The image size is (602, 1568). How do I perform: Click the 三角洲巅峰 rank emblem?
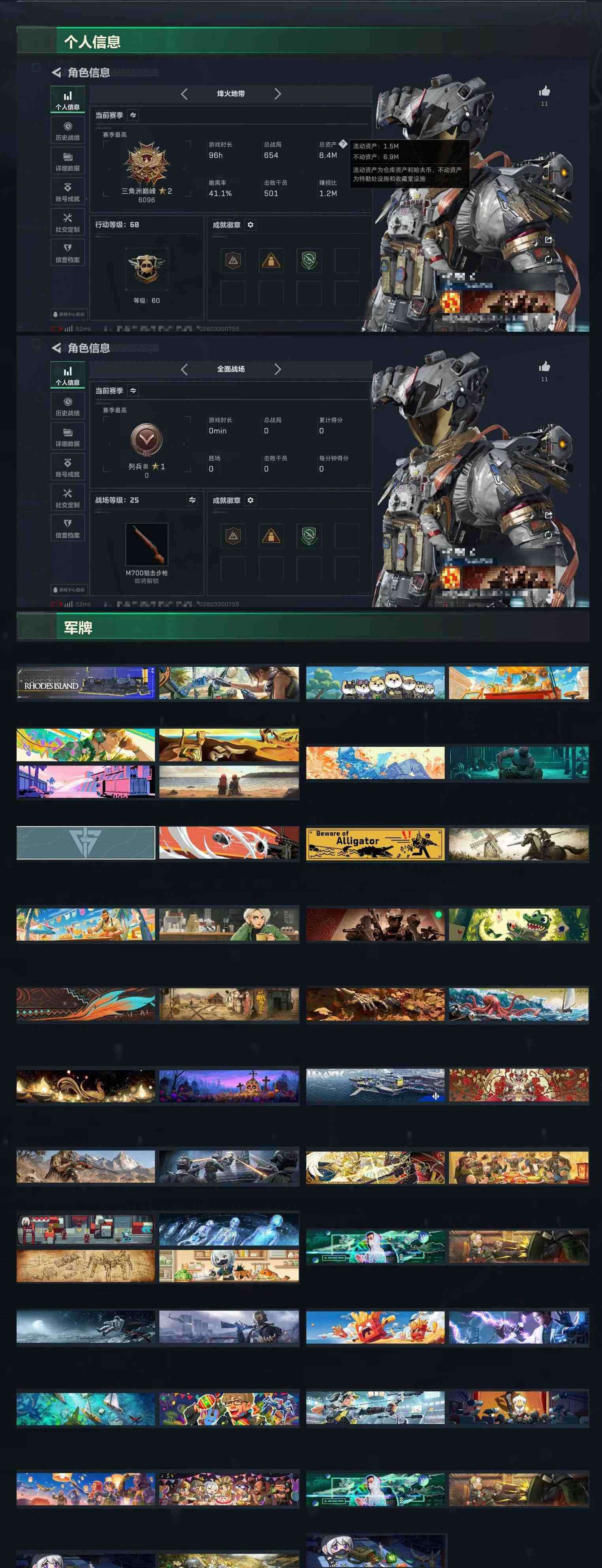146,163
